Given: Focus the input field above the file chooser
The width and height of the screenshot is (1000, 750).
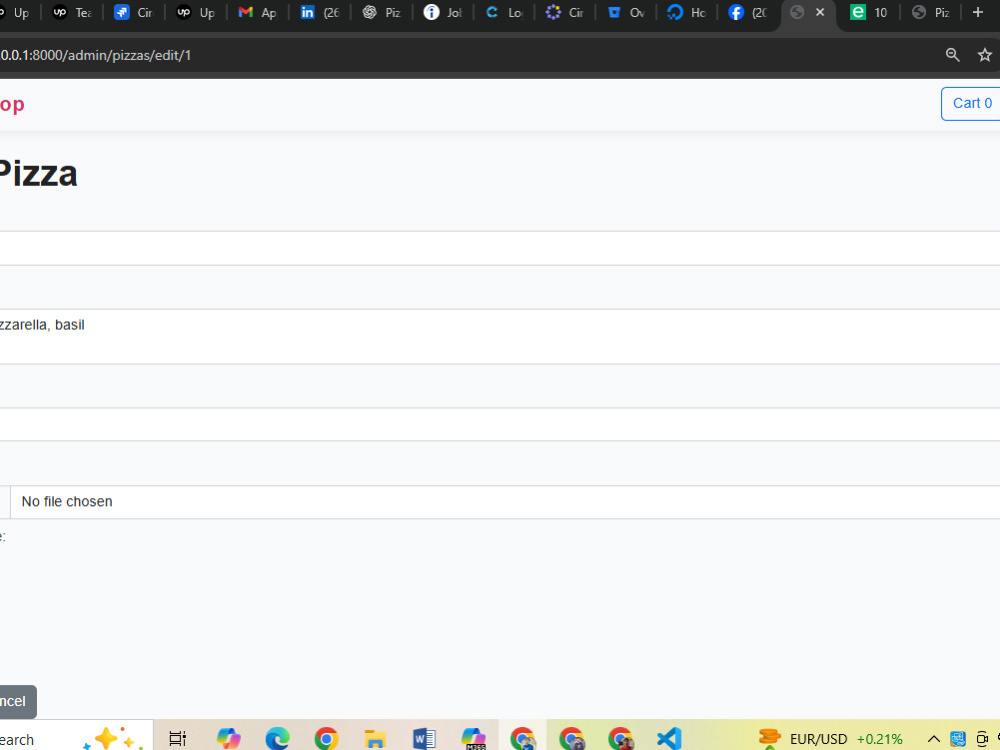Looking at the screenshot, I should tap(500, 424).
